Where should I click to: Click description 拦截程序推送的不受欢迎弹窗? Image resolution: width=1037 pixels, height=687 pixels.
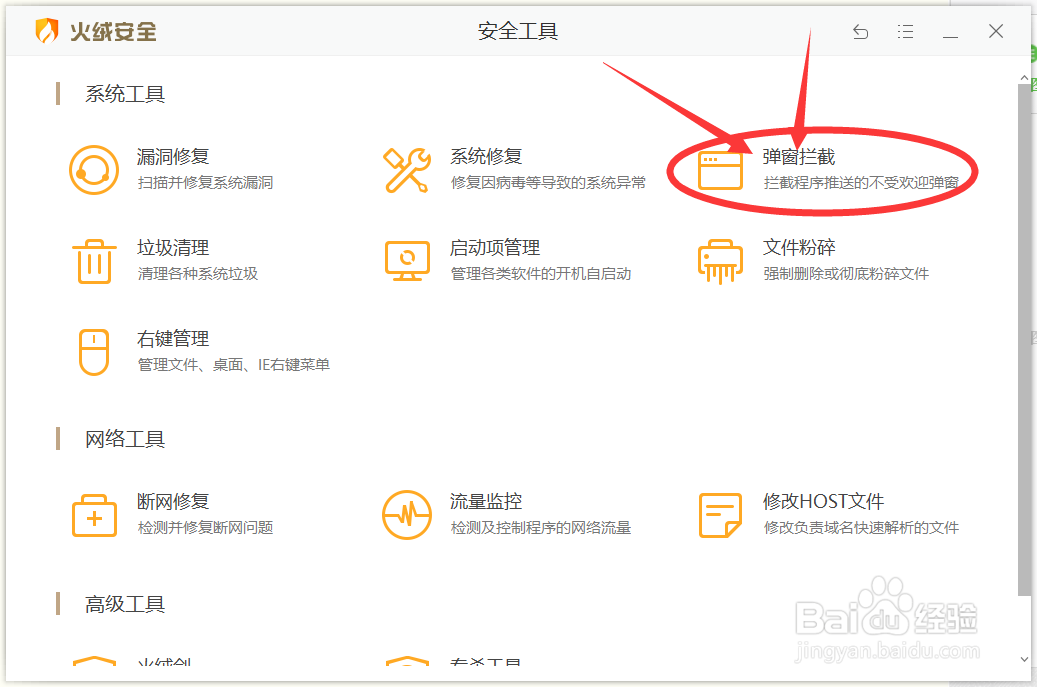tap(861, 182)
